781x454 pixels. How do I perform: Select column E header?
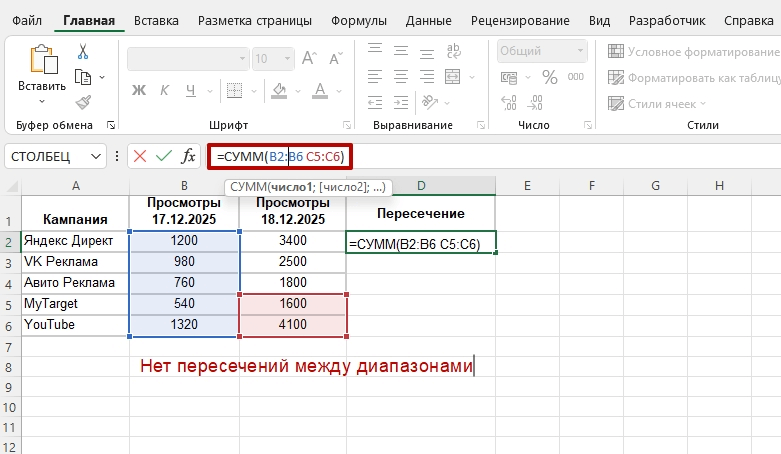click(x=527, y=186)
